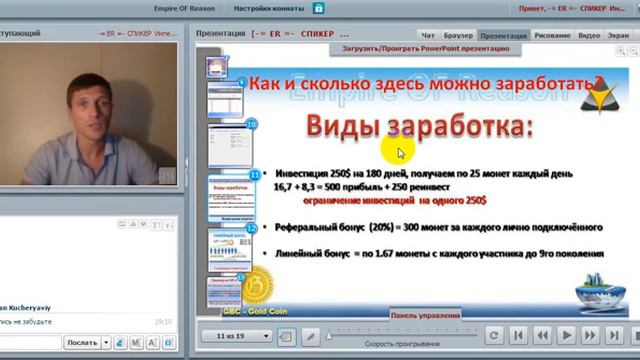Click the Панель управления tab label
640x360 pixels.
coord(425,315)
